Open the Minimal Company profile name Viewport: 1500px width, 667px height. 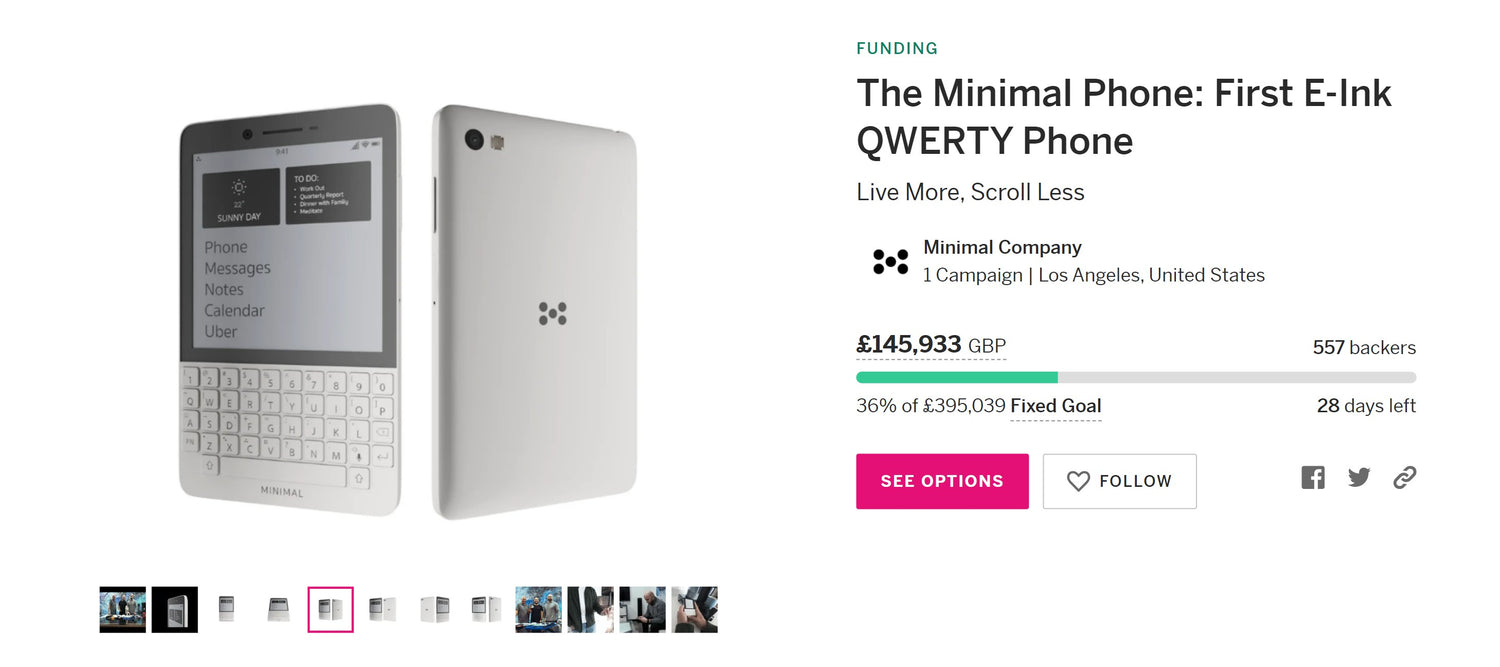pos(1003,247)
